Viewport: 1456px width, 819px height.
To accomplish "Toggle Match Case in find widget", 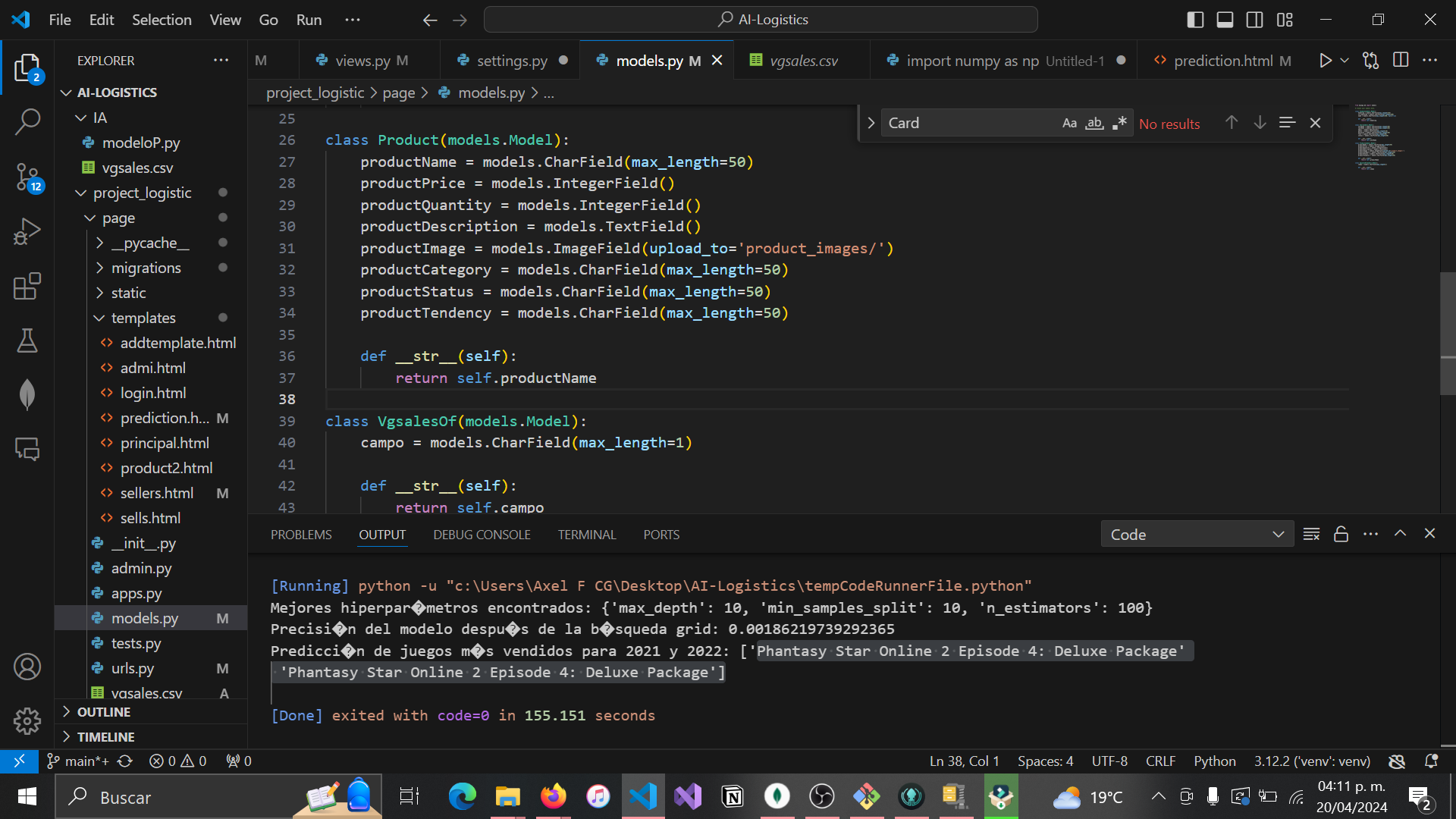I will (x=1069, y=123).
